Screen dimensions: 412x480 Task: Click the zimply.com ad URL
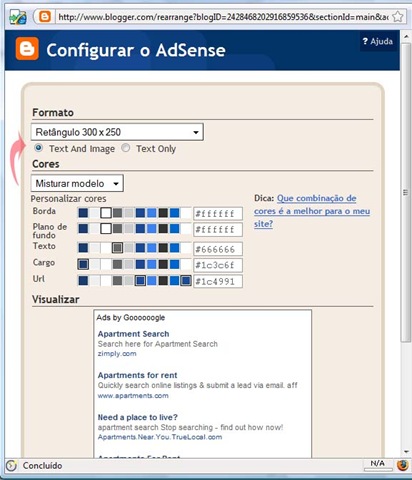click(117, 354)
